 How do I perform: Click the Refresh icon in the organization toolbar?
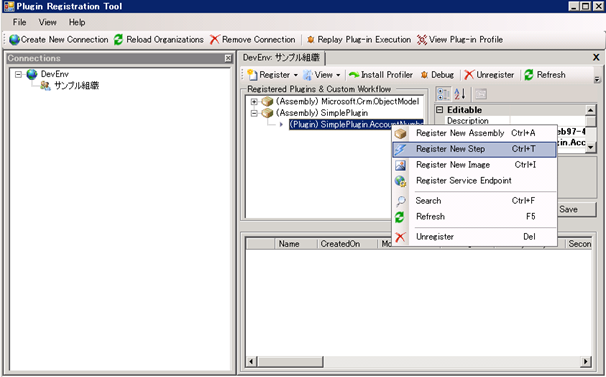tap(529, 75)
